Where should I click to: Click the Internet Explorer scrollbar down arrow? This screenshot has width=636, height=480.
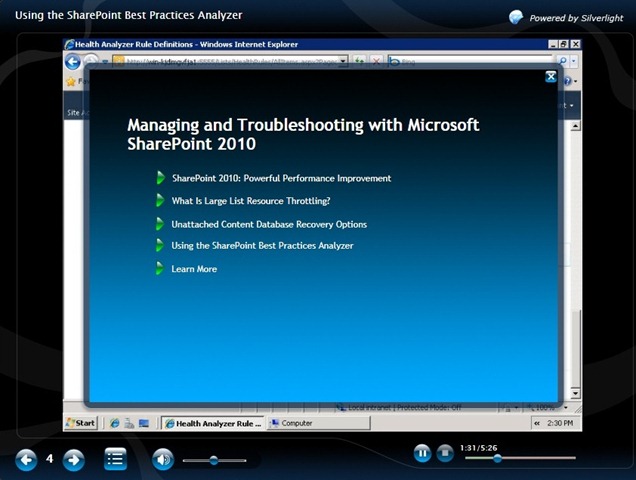tap(575, 393)
